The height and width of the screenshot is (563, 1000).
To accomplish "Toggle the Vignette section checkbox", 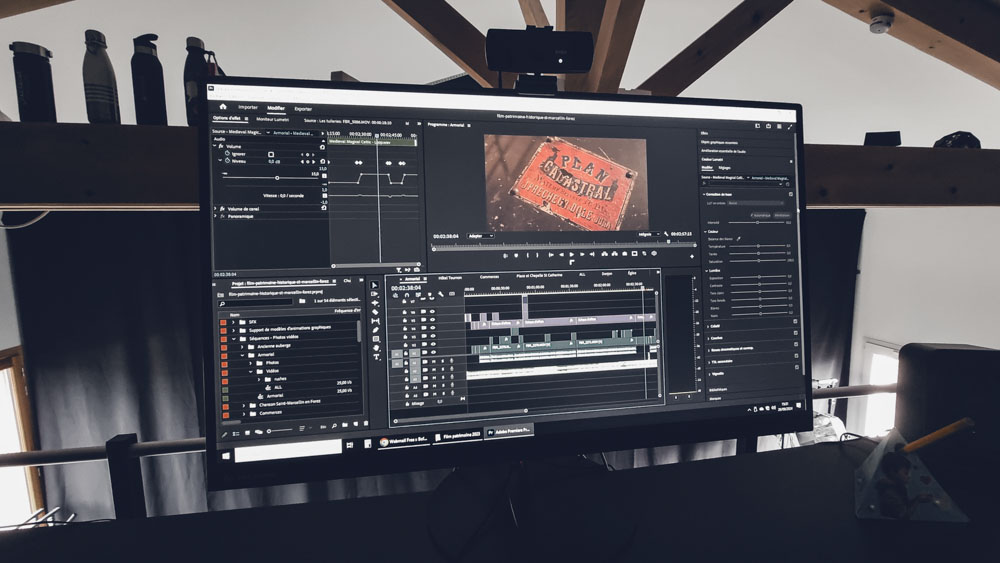I will [x=796, y=373].
